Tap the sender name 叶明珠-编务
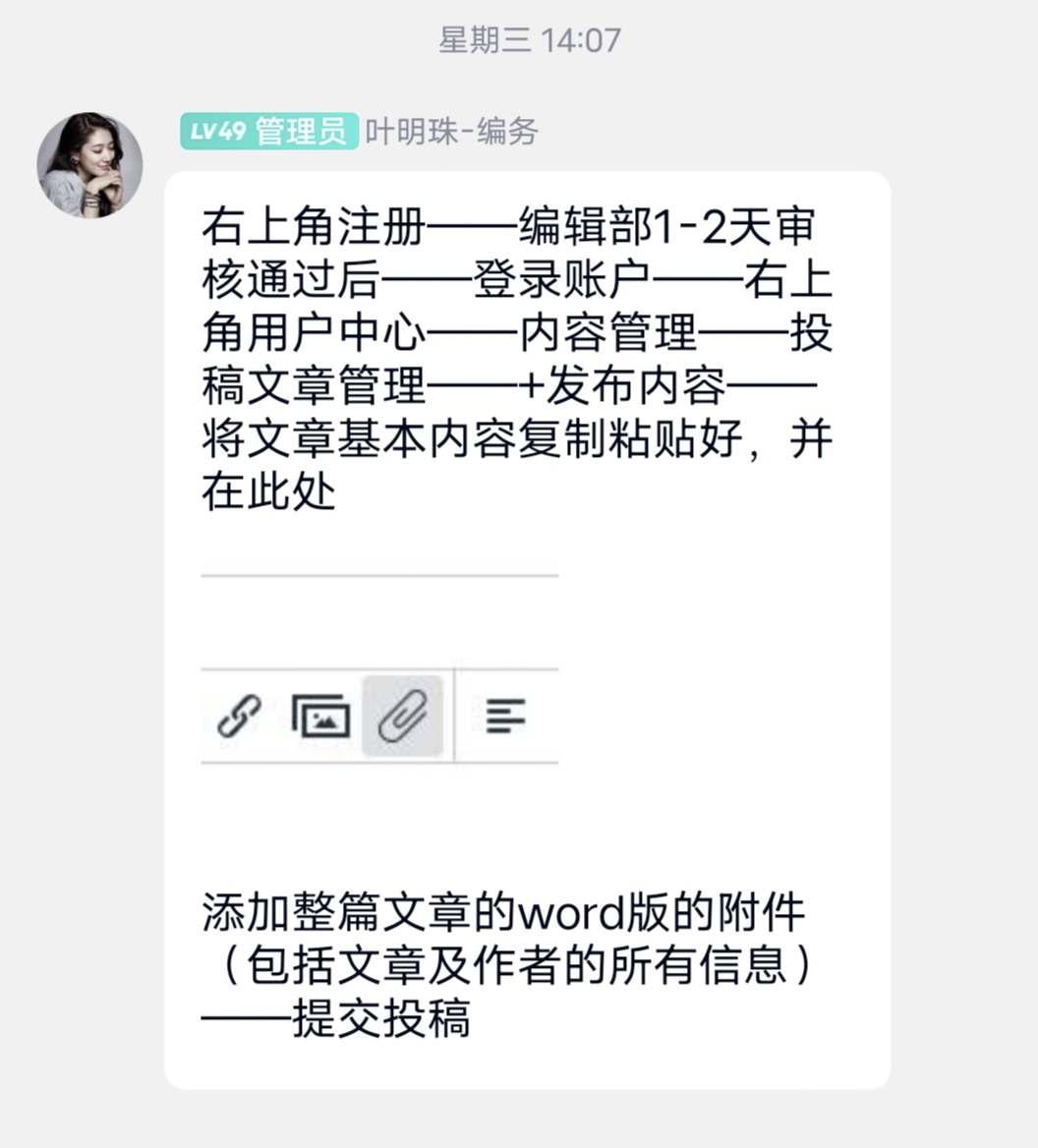The width and height of the screenshot is (1038, 1148). pos(451,132)
